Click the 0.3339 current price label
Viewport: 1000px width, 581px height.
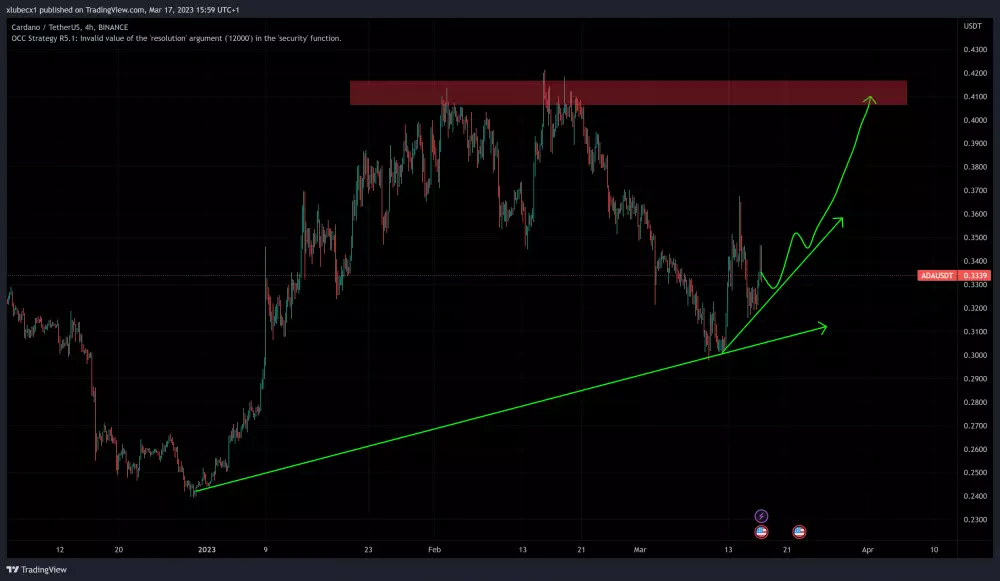975,275
